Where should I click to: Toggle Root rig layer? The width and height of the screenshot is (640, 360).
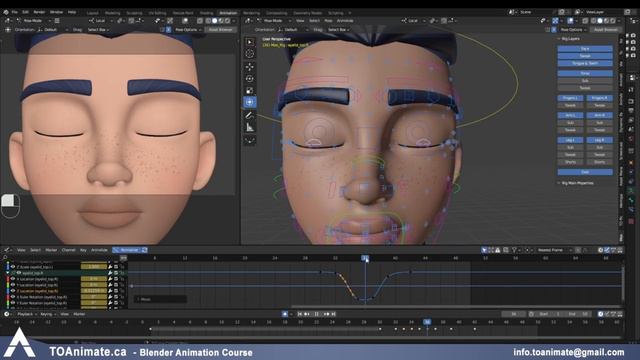tap(585, 172)
